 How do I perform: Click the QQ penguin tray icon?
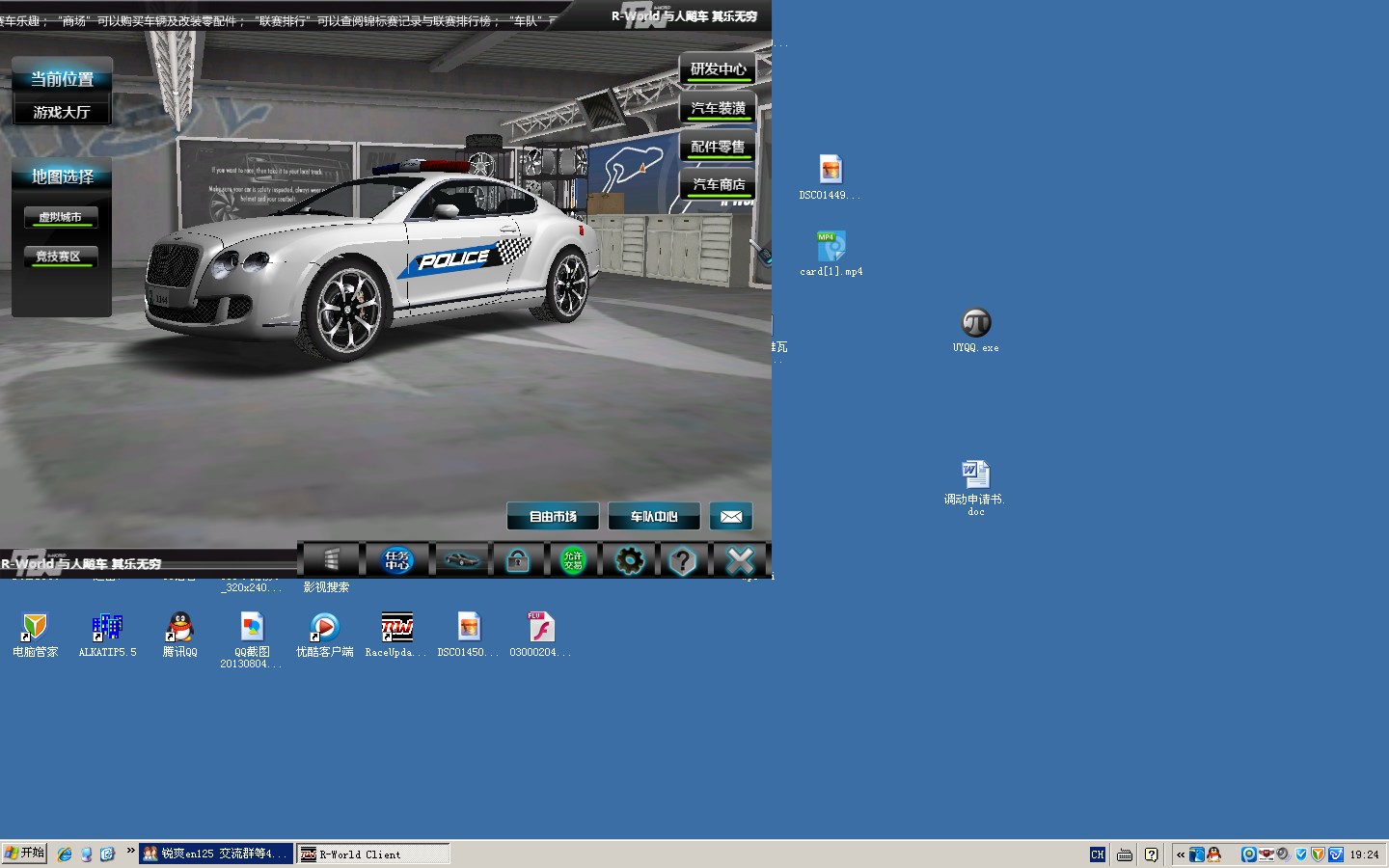coord(1213,854)
